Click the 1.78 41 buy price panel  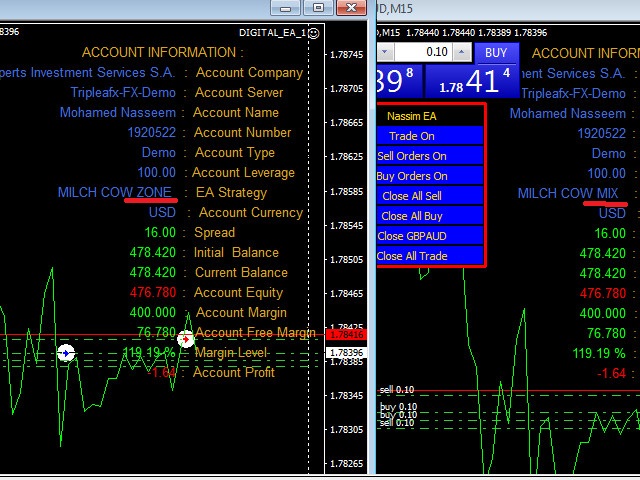472,81
